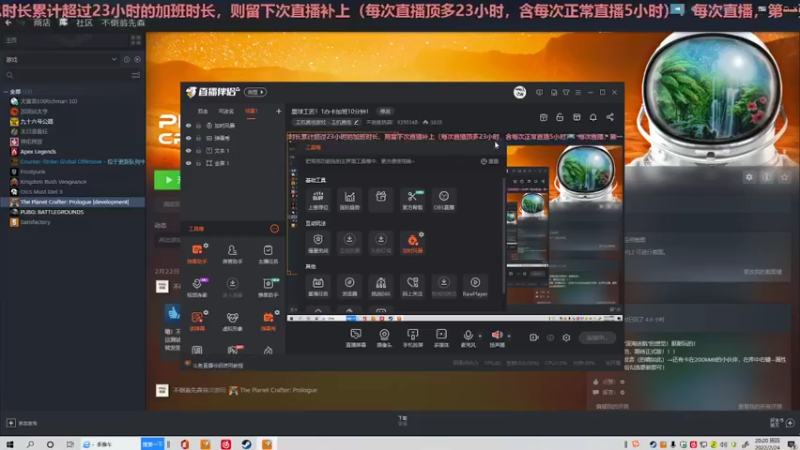Lock the 全屏 1 source layer
800x450 pixels.
(x=198, y=163)
